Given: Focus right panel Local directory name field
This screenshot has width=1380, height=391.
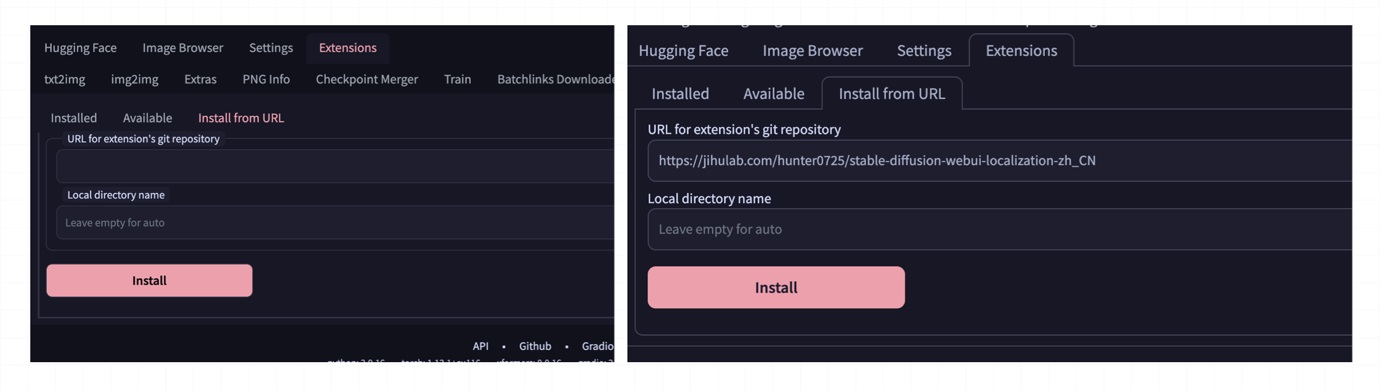Looking at the screenshot, I should pos(1000,229).
